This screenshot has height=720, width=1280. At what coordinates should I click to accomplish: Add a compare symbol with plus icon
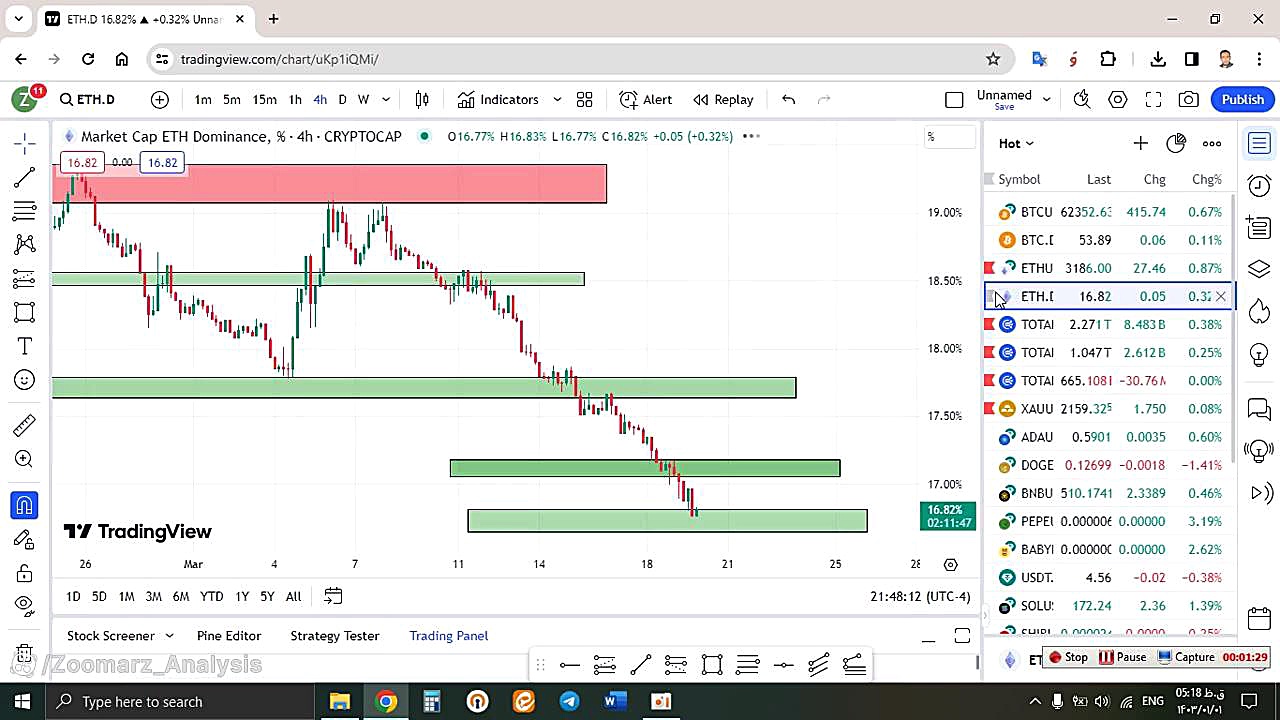pyautogui.click(x=160, y=99)
